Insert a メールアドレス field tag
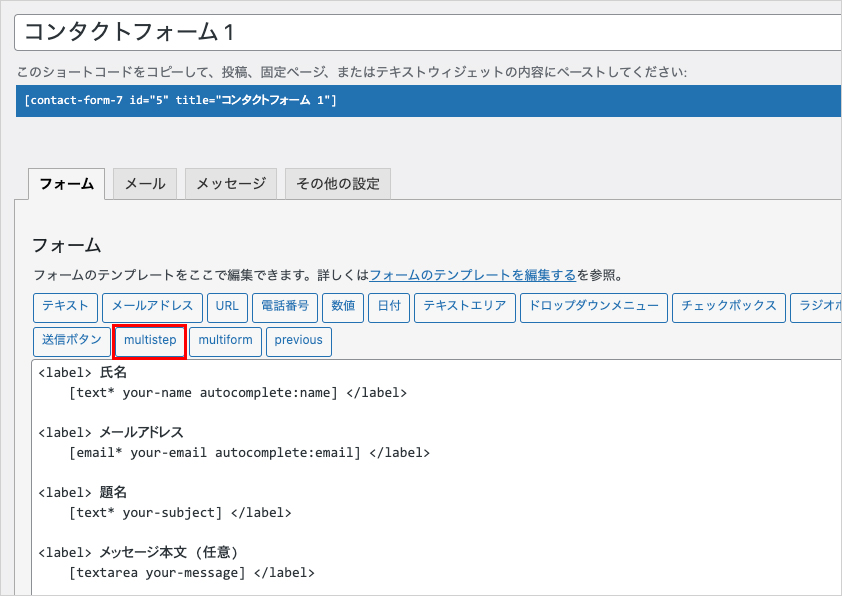Image resolution: width=842 pixels, height=596 pixels. click(x=153, y=308)
